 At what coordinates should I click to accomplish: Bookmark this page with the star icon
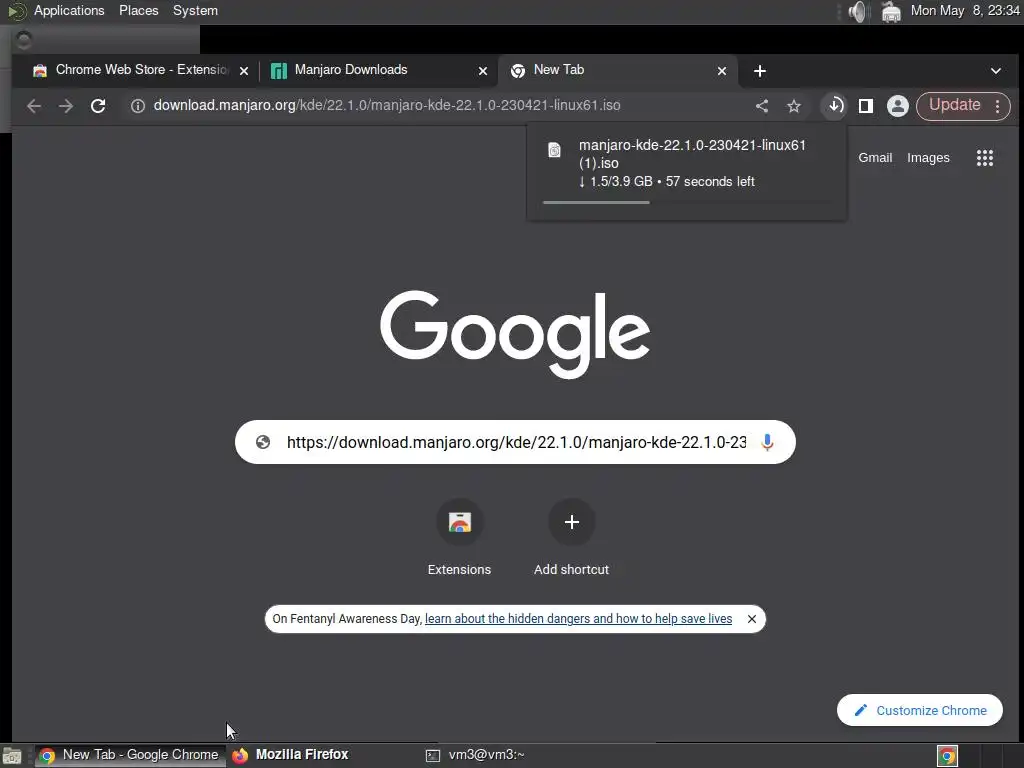(793, 106)
